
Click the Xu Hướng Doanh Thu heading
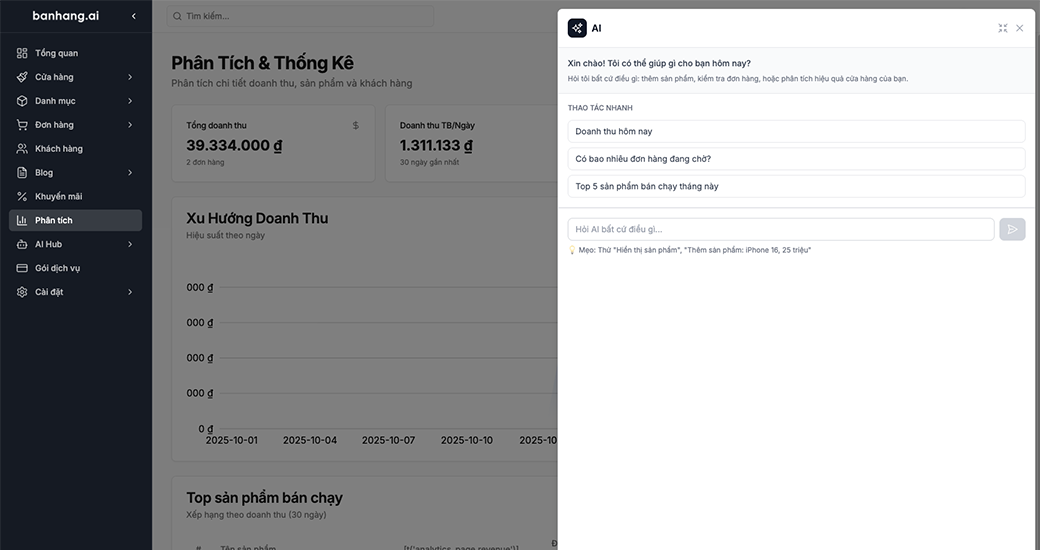click(x=257, y=218)
